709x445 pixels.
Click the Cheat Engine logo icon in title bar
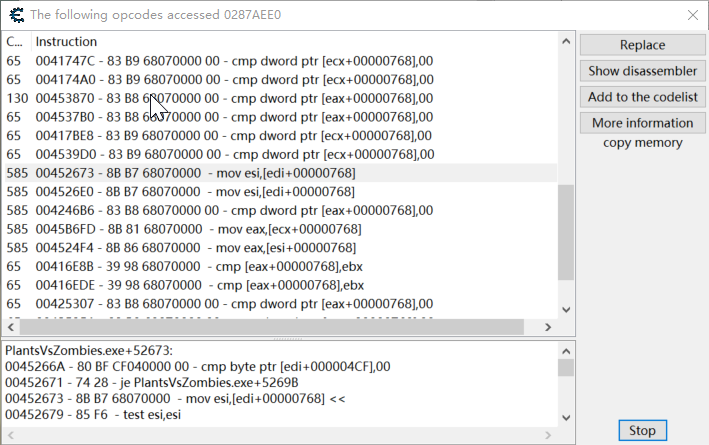pos(16,15)
